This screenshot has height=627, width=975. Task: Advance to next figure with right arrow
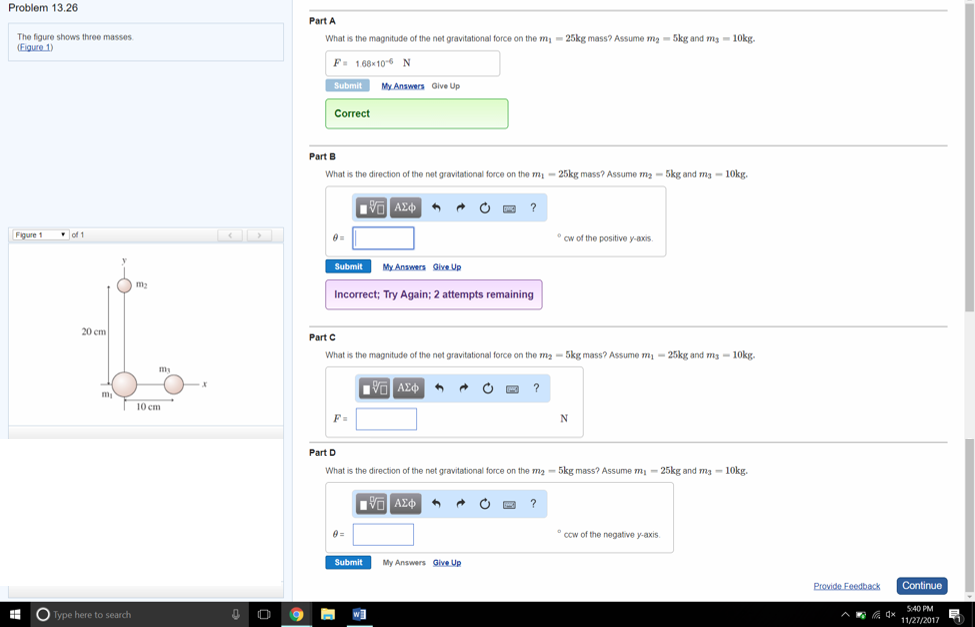point(261,234)
